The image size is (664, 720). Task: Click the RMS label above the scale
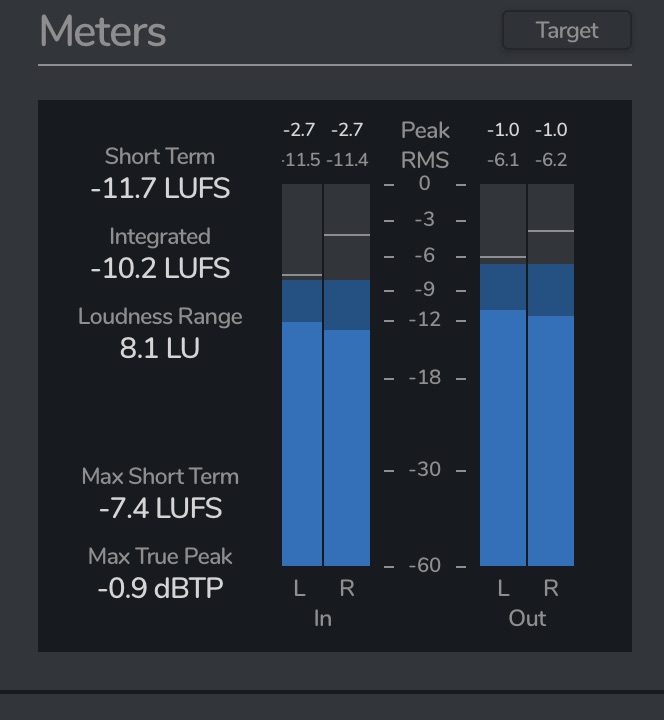pos(425,160)
